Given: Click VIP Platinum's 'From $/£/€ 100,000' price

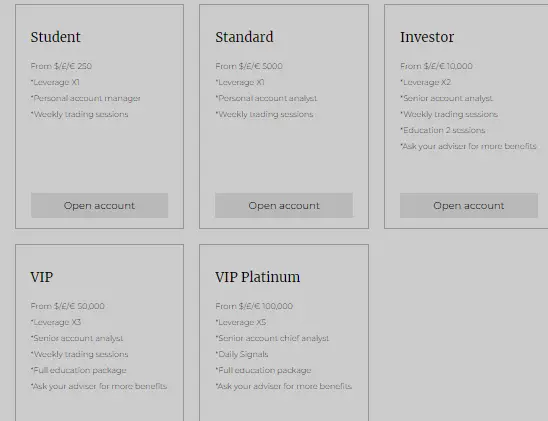Looking at the screenshot, I should [254, 306].
